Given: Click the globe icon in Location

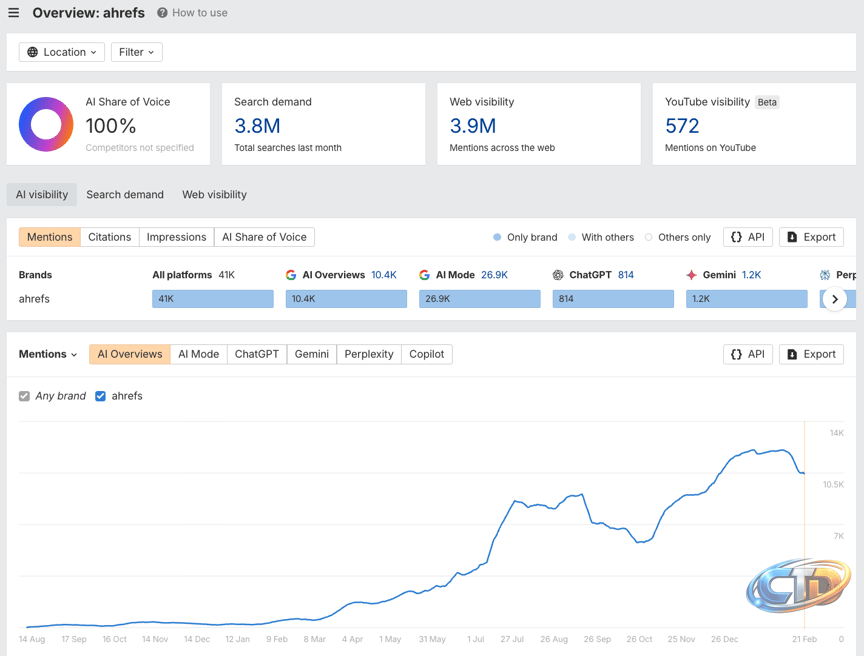Looking at the screenshot, I should (33, 52).
